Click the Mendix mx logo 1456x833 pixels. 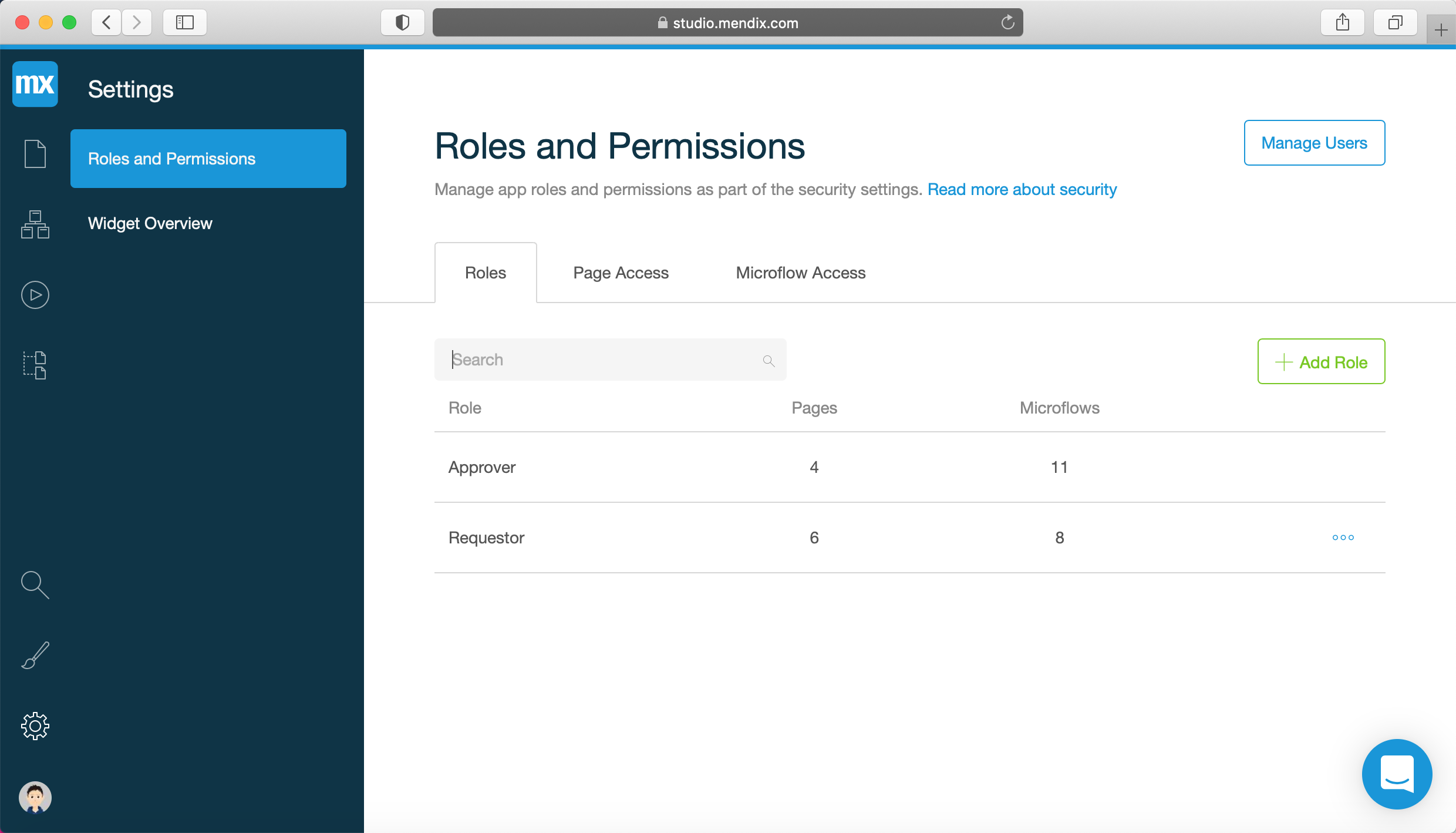click(35, 84)
